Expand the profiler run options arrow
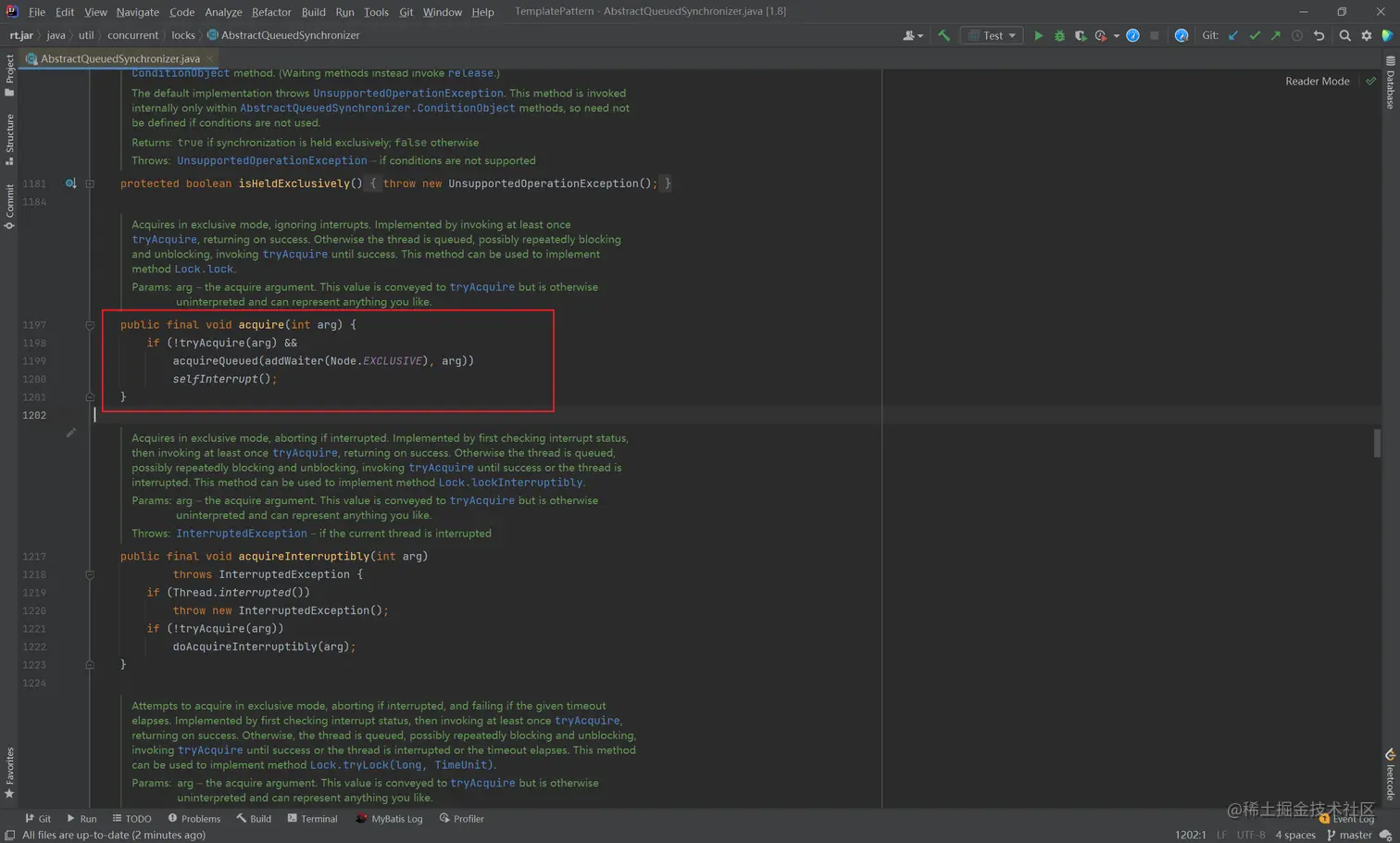 [1116, 36]
